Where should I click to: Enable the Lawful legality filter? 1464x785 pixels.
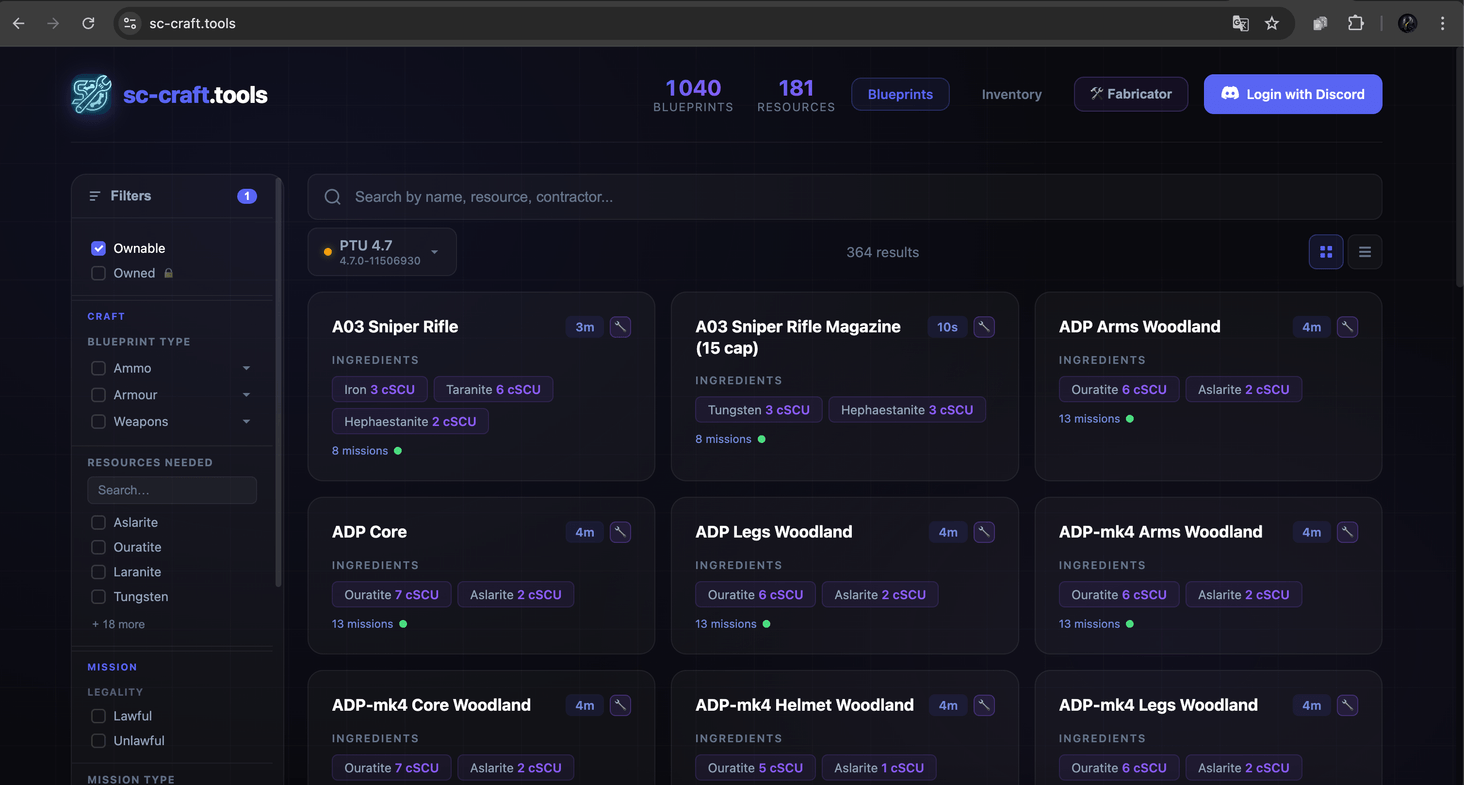(x=98, y=716)
